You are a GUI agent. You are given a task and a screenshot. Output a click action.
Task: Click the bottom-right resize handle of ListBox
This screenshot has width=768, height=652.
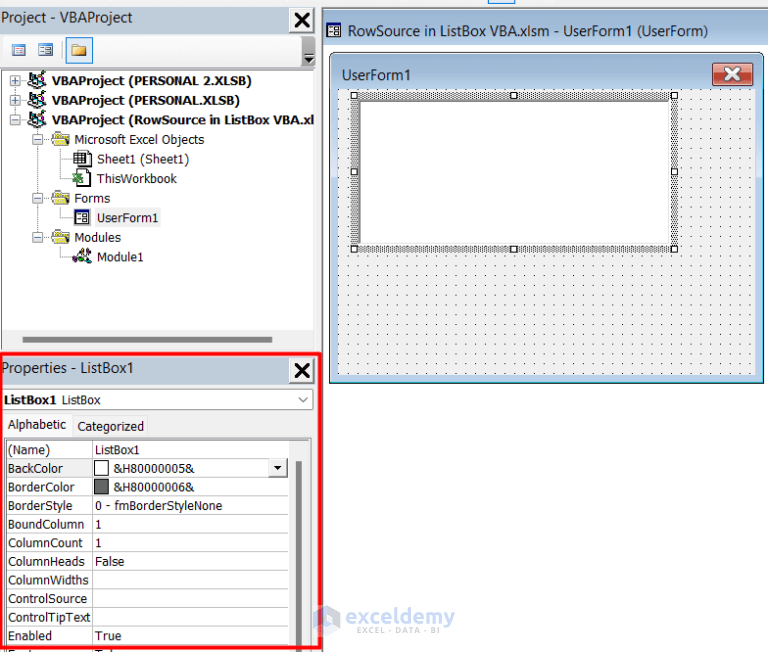(674, 249)
